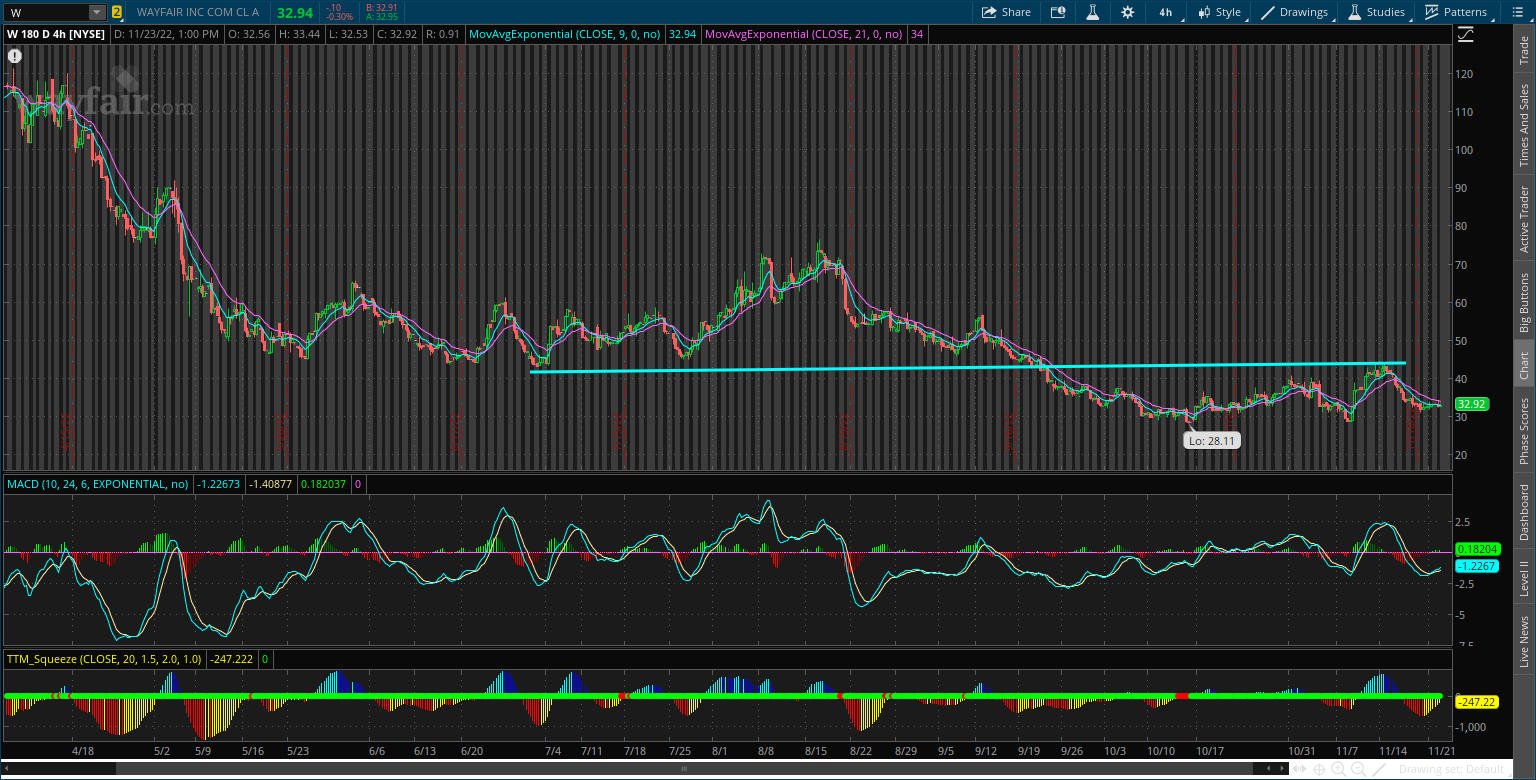
Task: Click the Share button in the toolbar
Action: [x=1006, y=12]
